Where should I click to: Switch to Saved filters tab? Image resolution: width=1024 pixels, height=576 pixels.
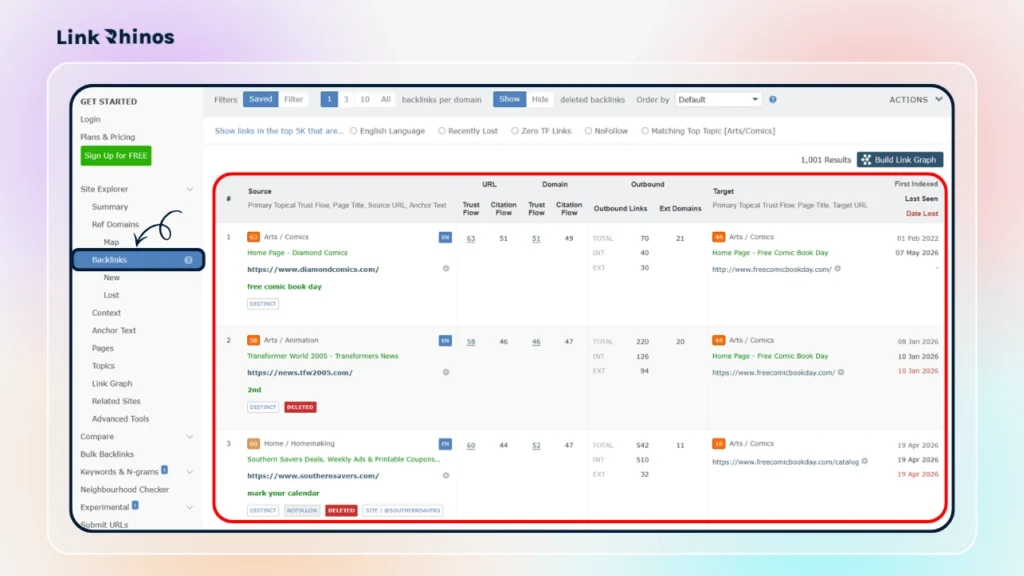point(261,99)
